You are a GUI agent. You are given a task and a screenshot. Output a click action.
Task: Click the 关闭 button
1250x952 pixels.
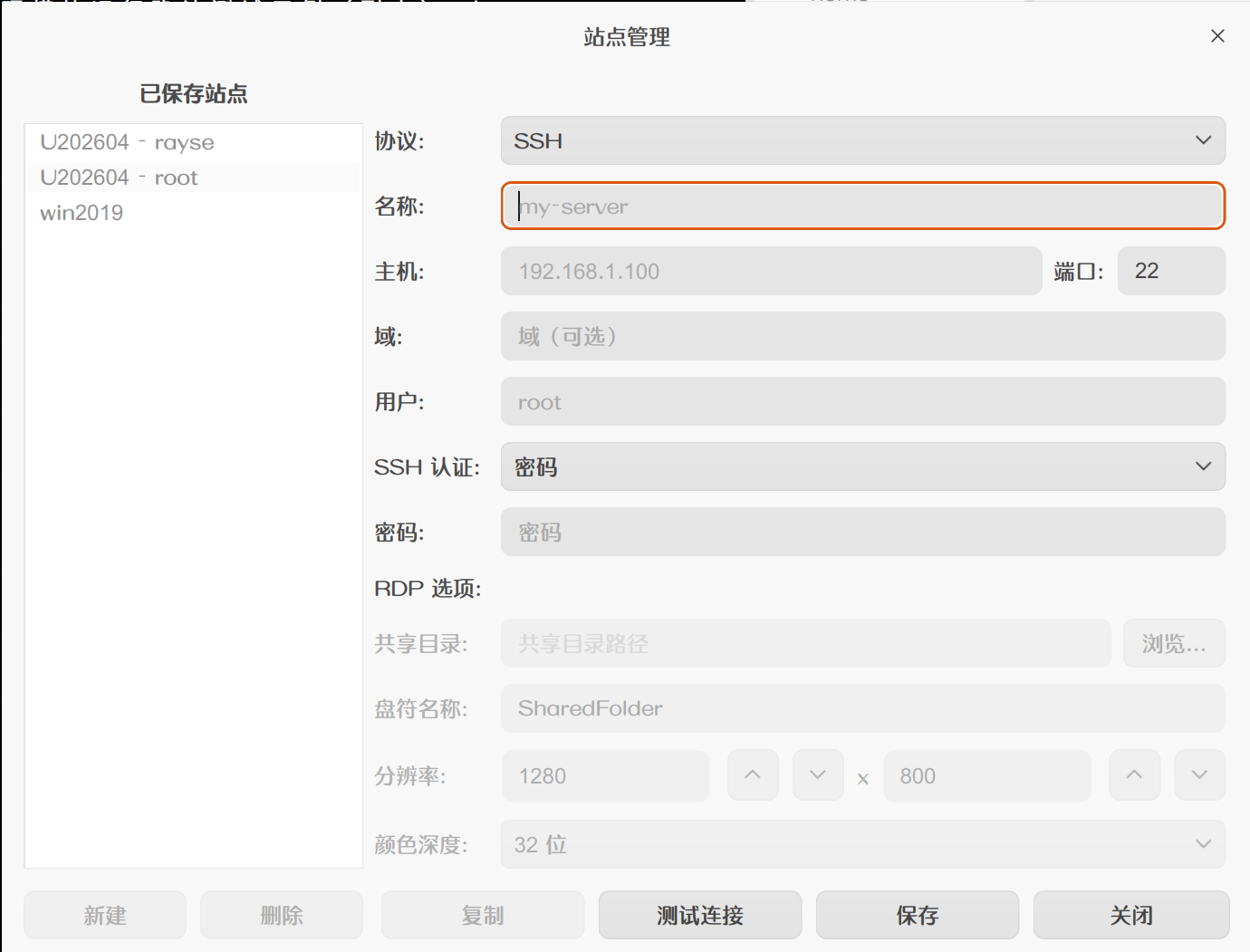click(1131, 915)
